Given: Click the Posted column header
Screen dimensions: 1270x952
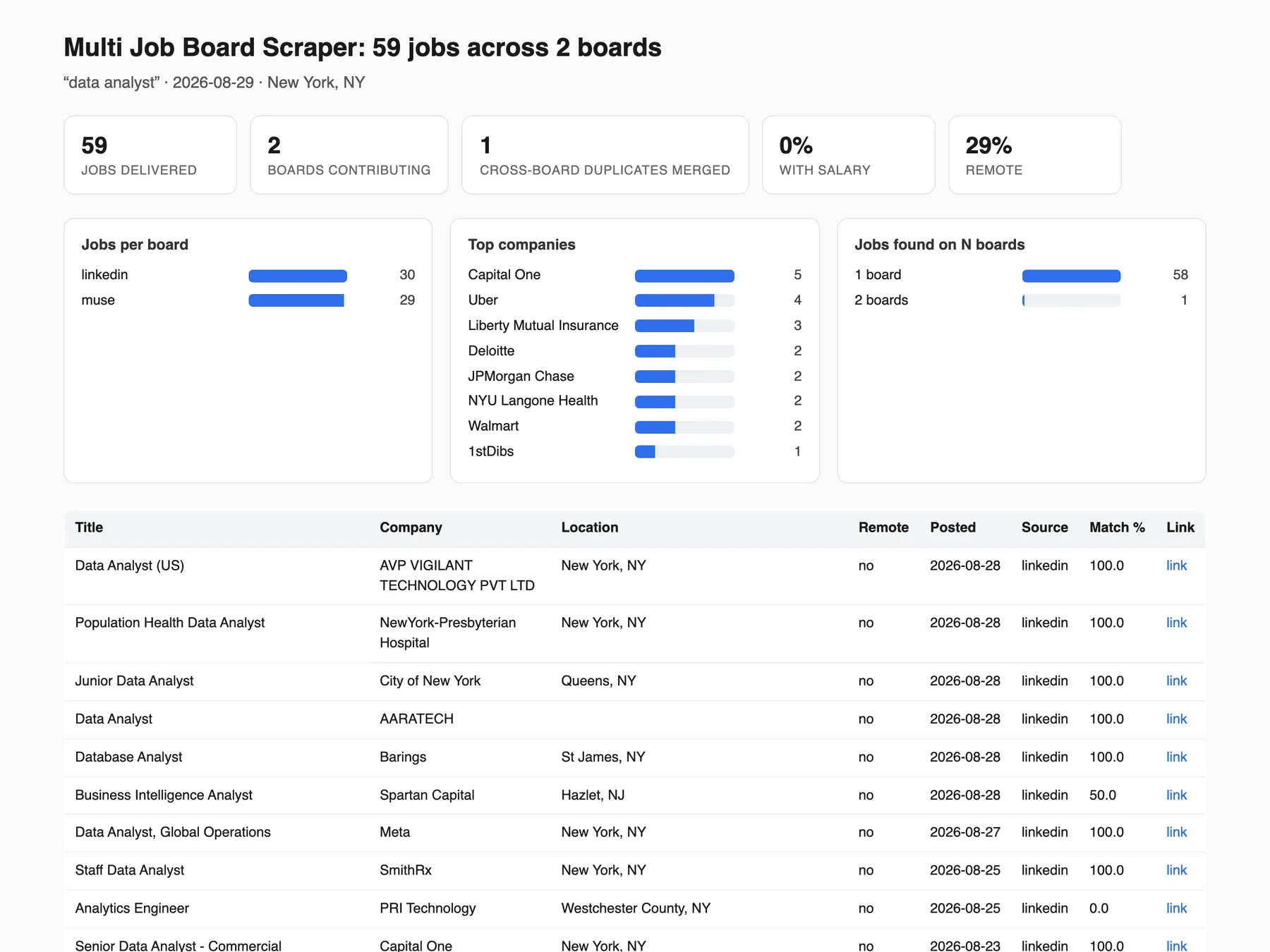Looking at the screenshot, I should tap(953, 527).
